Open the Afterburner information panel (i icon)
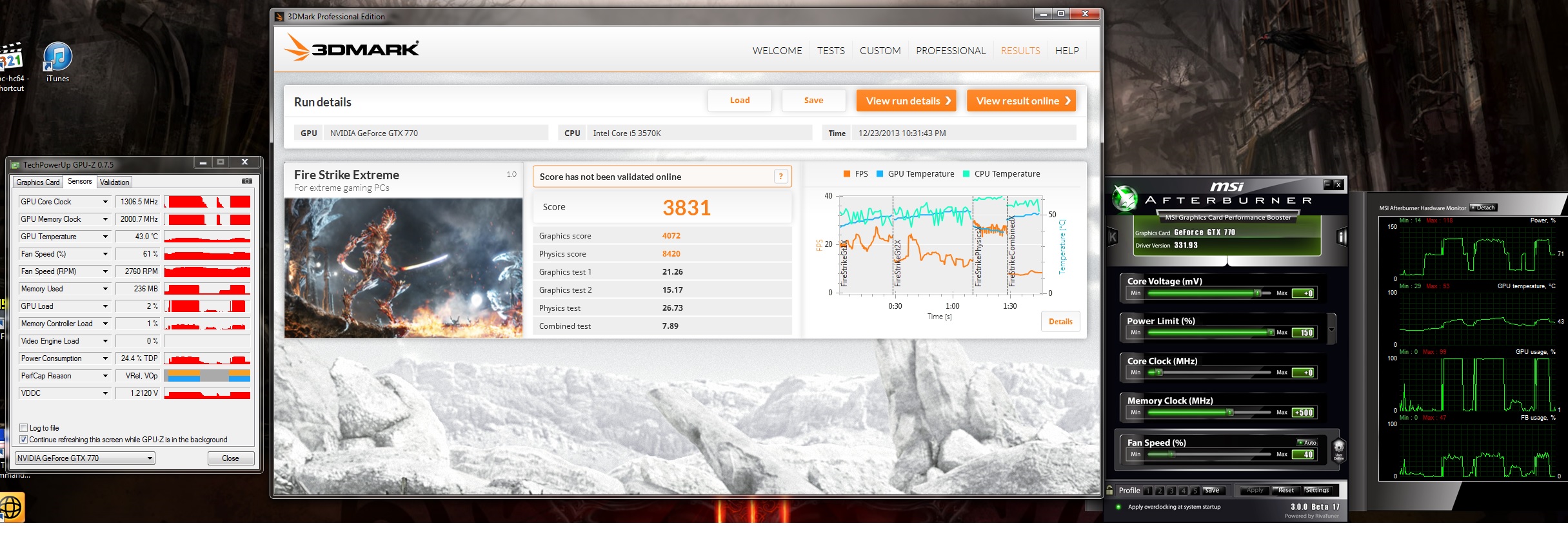 tap(1342, 237)
